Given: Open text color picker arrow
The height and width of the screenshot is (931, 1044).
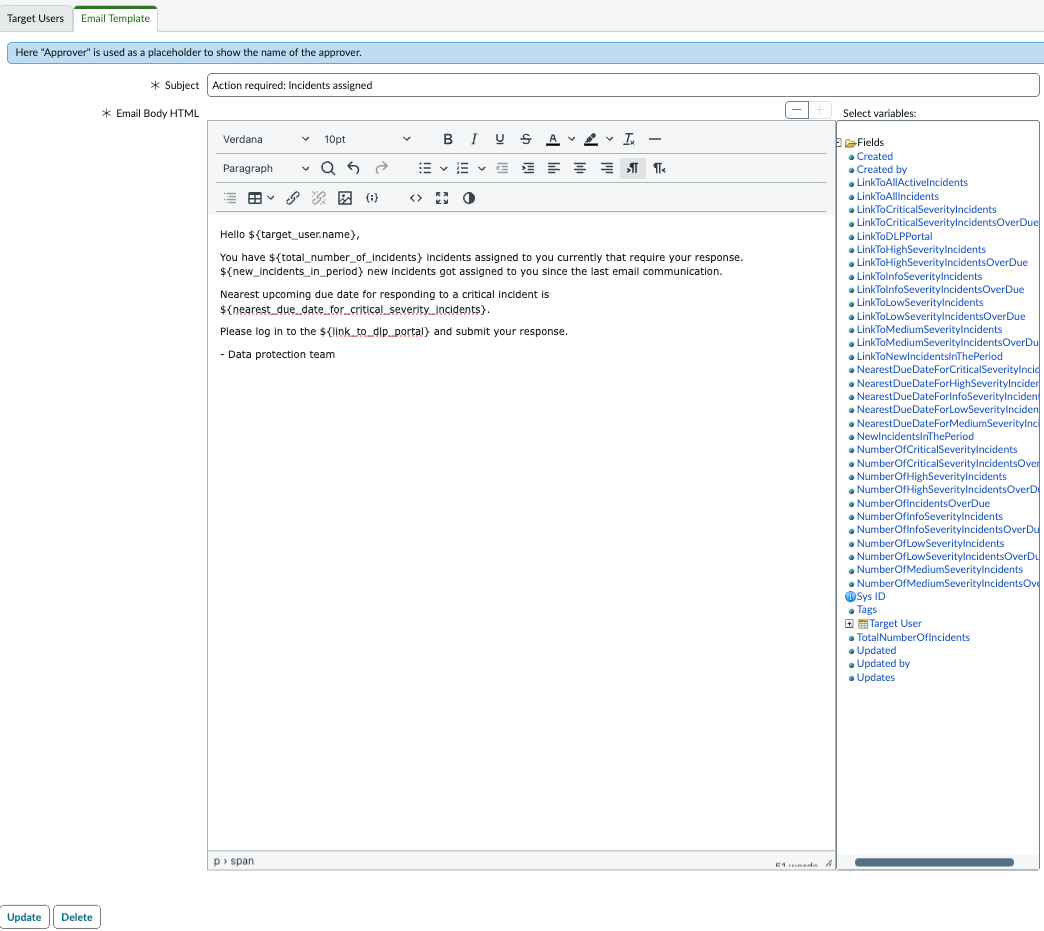Looking at the screenshot, I should (571, 139).
